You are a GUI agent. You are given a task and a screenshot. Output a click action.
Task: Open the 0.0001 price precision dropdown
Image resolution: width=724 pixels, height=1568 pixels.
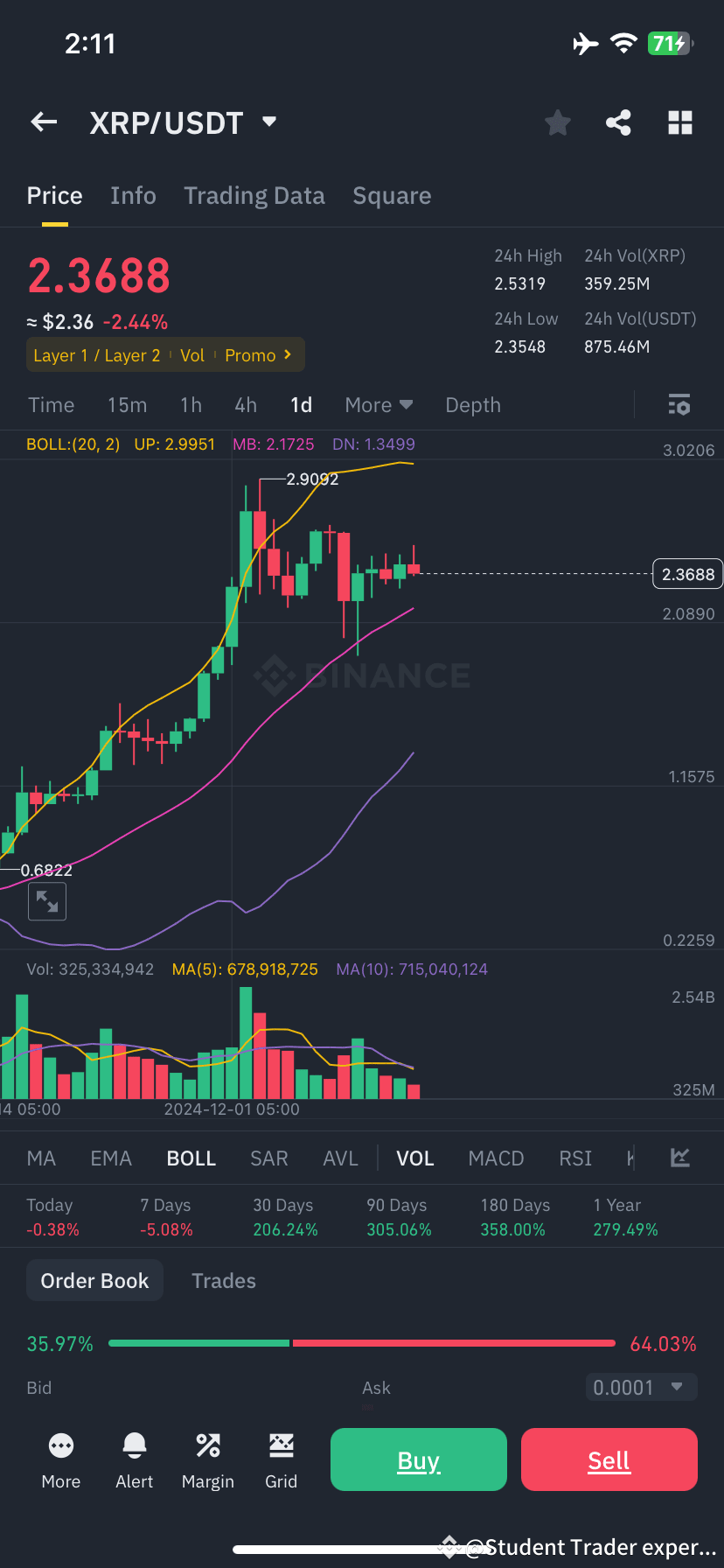(641, 1387)
